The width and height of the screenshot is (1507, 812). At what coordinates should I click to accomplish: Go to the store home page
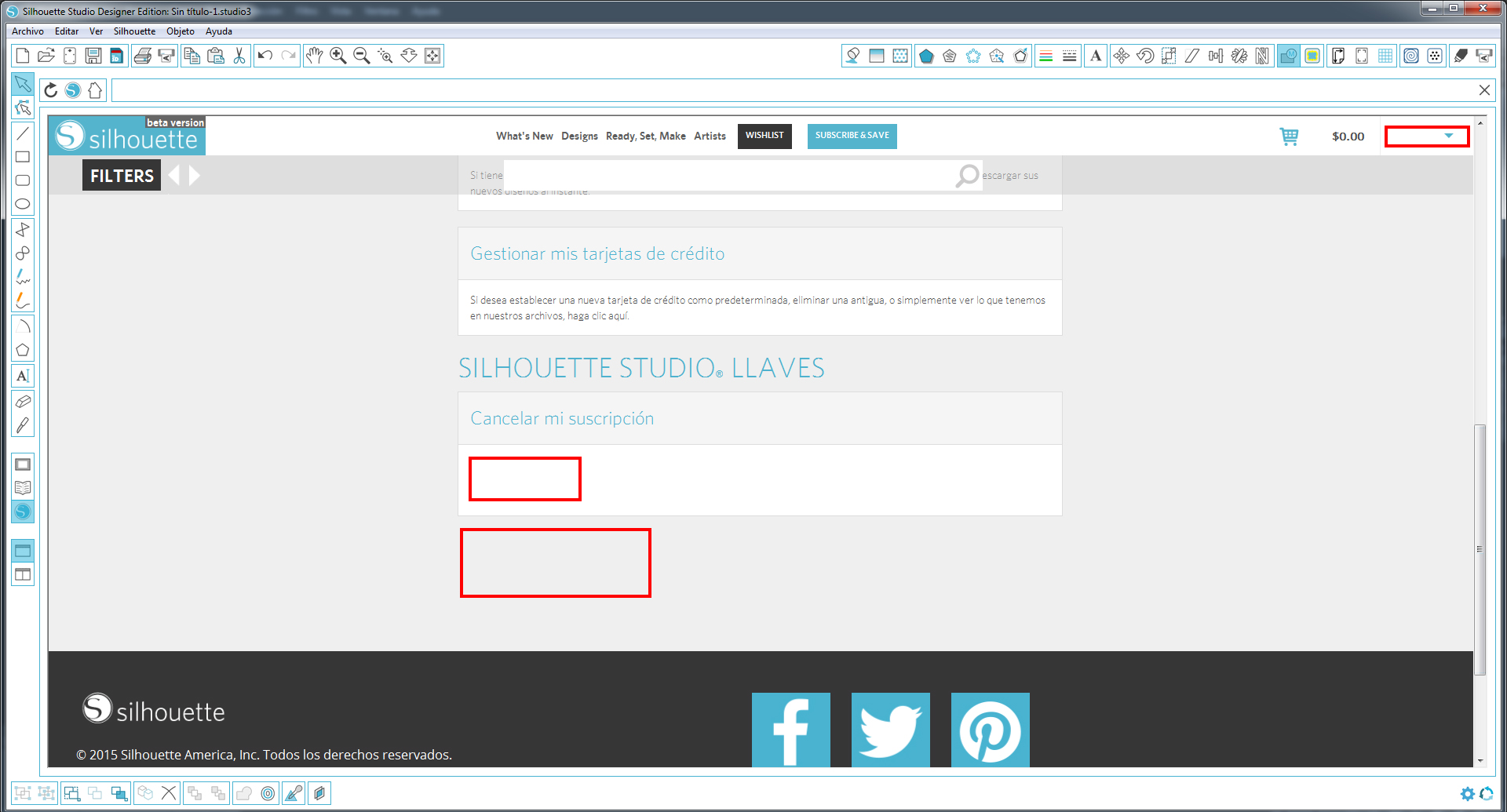[95, 90]
